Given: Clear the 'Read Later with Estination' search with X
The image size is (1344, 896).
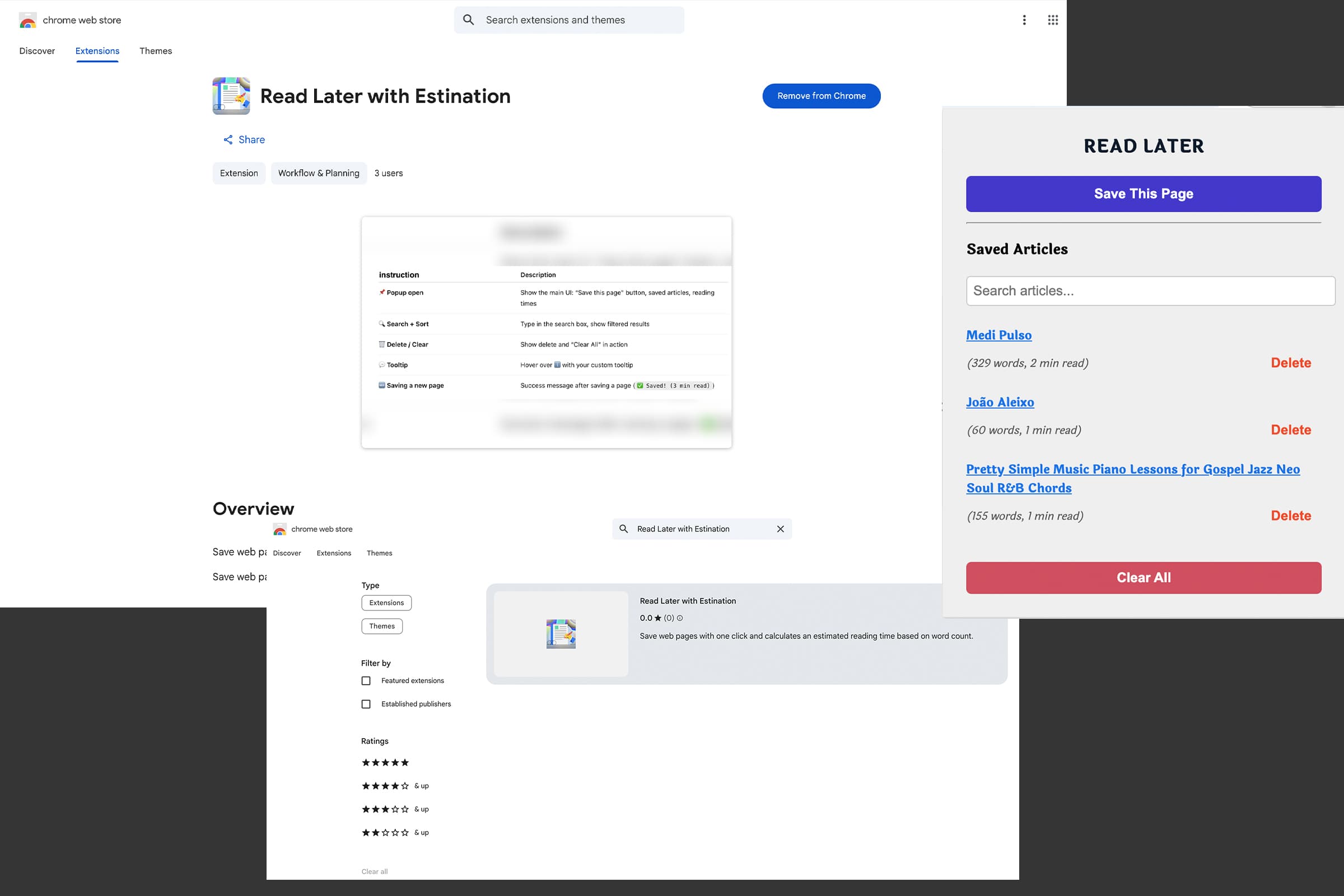Looking at the screenshot, I should (780, 529).
